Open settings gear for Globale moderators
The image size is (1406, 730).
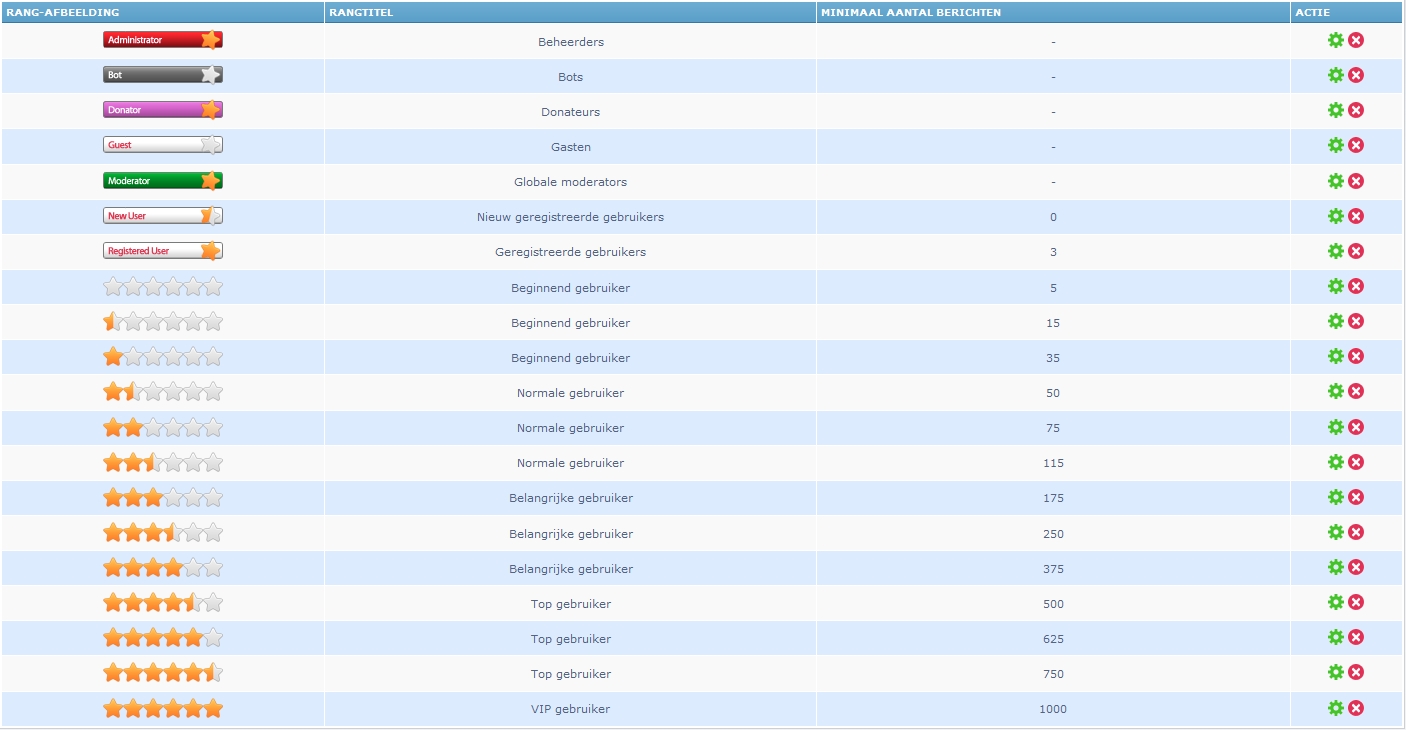[x=1335, y=181]
